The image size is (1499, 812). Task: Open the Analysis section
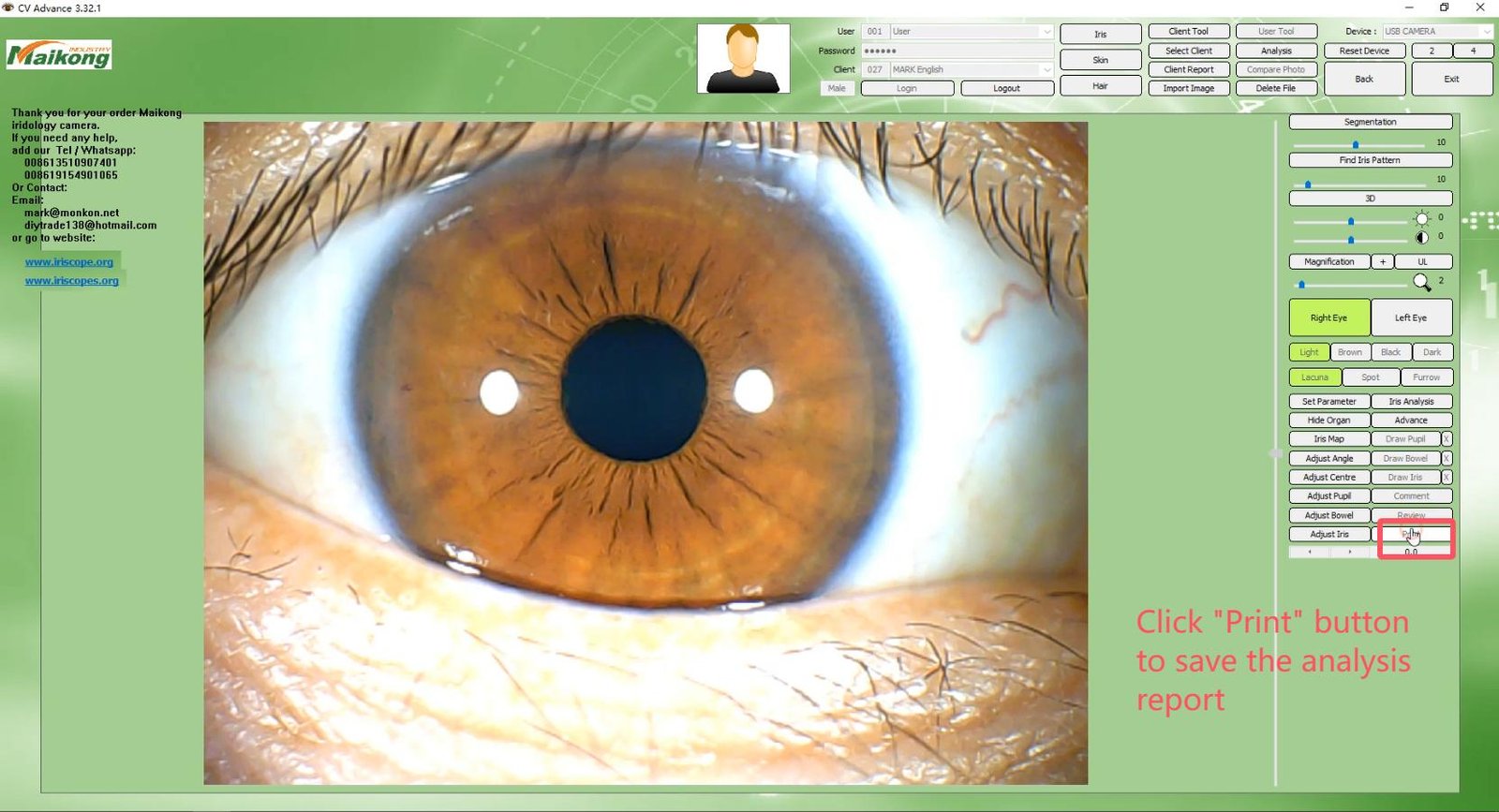(1276, 51)
